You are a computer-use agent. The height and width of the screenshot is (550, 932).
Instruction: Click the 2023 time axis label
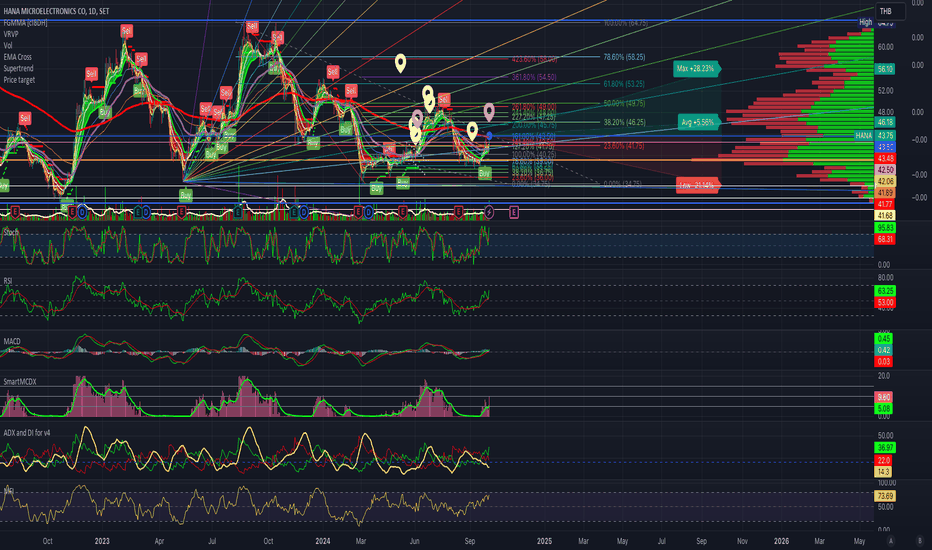point(102,541)
